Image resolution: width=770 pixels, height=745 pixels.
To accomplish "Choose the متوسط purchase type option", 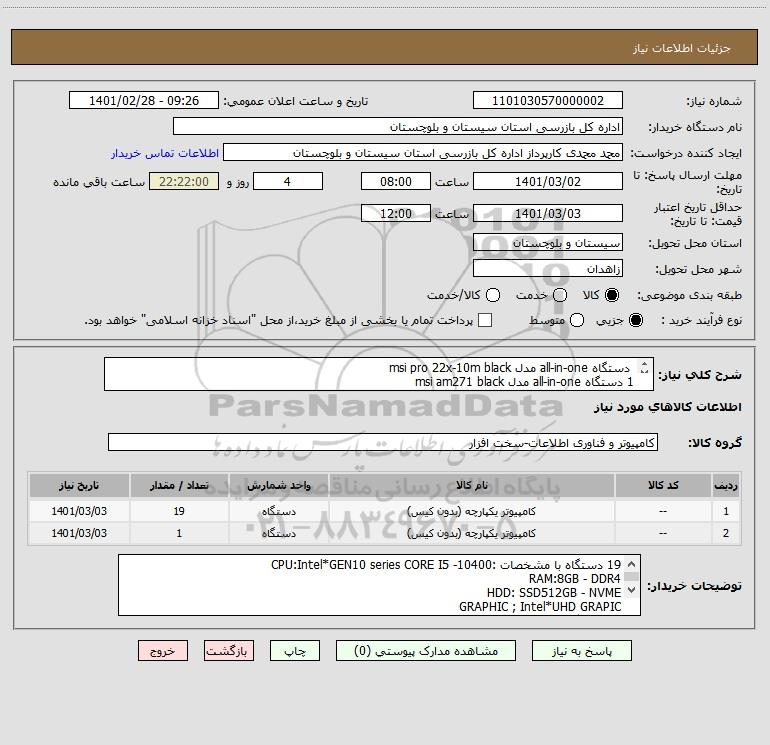I will tap(577, 320).
